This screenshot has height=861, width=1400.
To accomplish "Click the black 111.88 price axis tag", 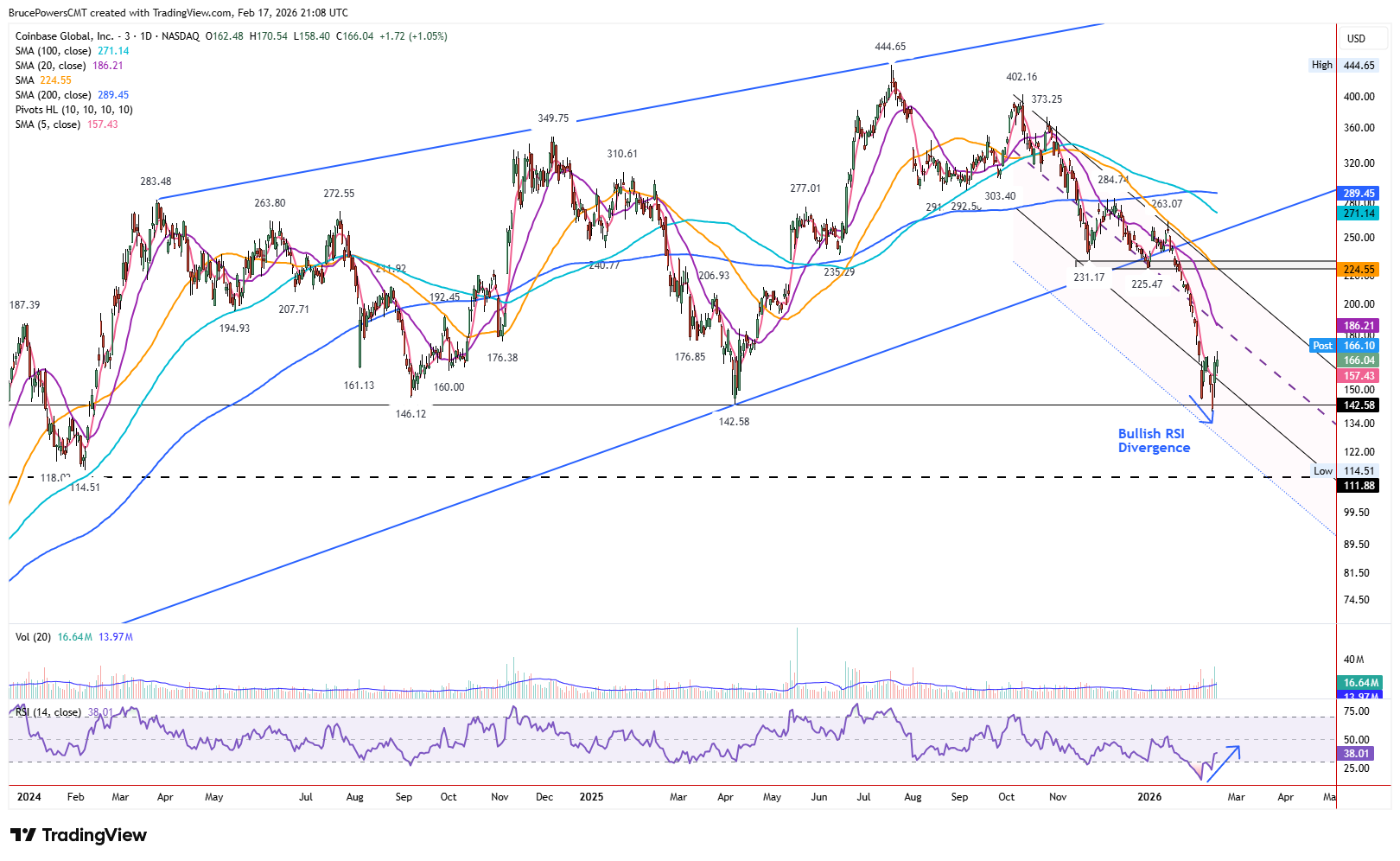I will pos(1359,486).
